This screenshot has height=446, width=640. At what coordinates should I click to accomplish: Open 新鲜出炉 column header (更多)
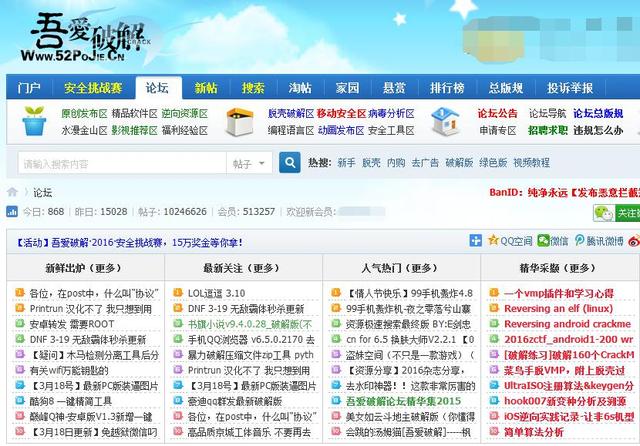(x=84, y=268)
